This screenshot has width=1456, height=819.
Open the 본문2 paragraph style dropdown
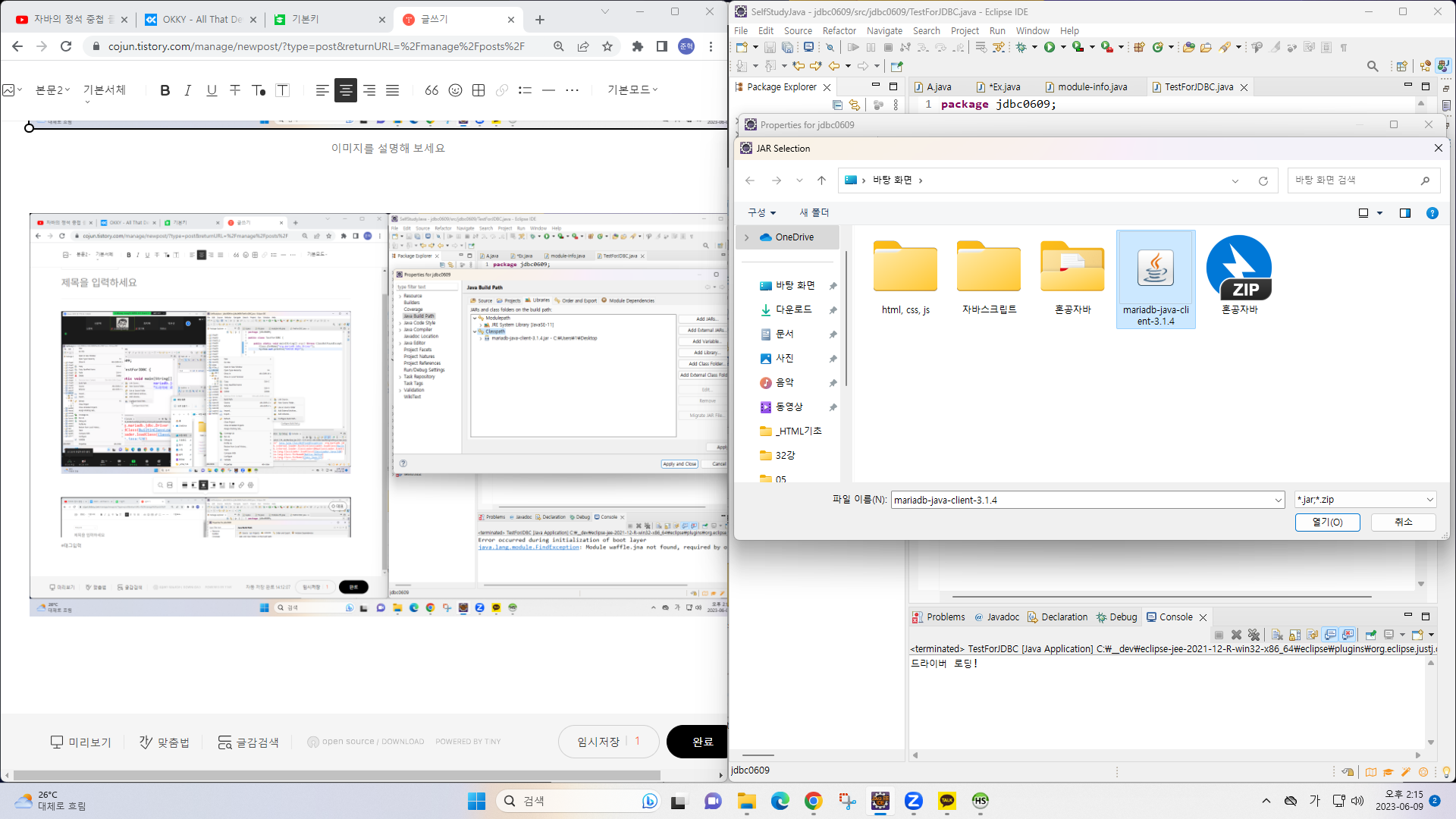[x=53, y=90]
